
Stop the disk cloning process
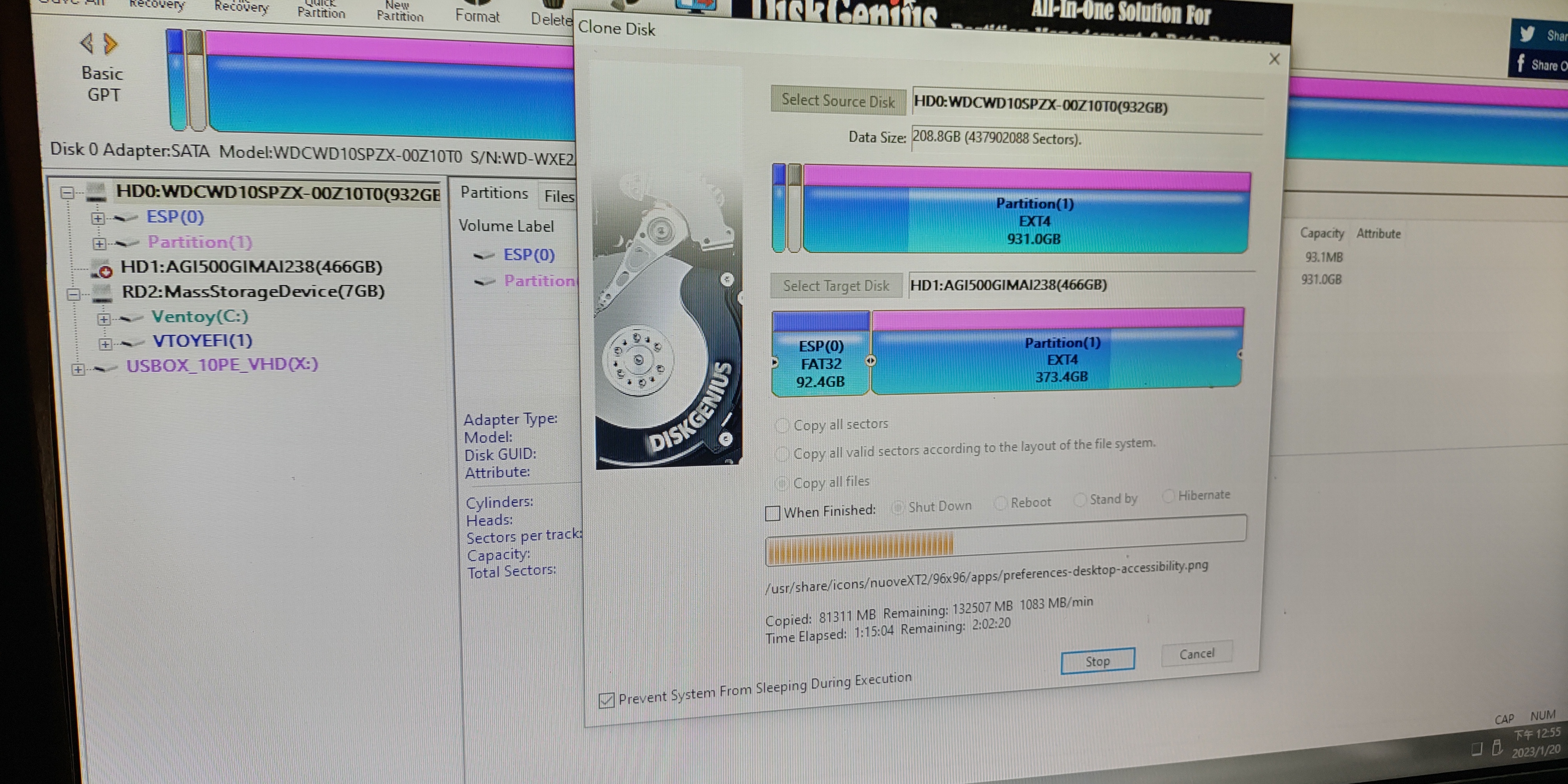[x=1098, y=661]
